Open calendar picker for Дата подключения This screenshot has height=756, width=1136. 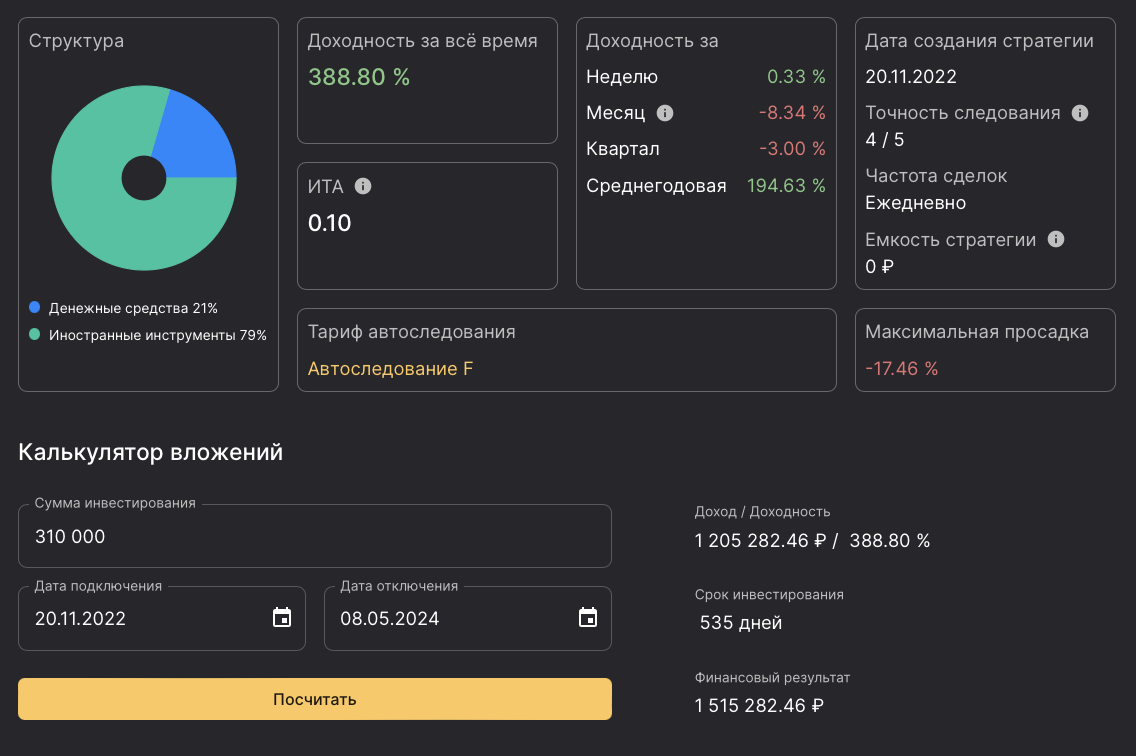pos(282,618)
